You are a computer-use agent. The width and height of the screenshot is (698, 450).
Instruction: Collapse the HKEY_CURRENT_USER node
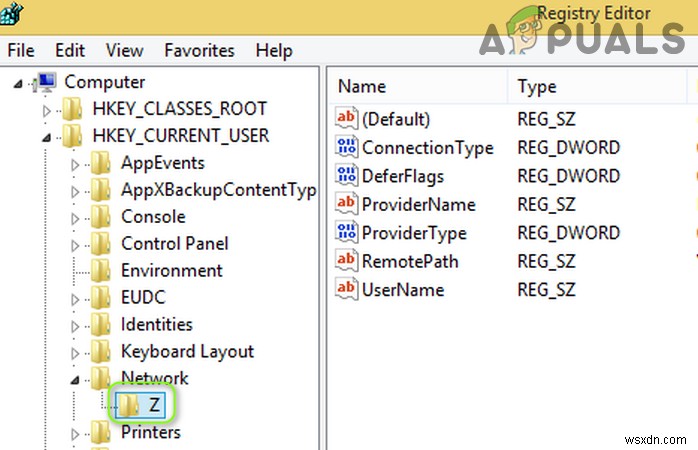pyautogui.click(x=46, y=137)
